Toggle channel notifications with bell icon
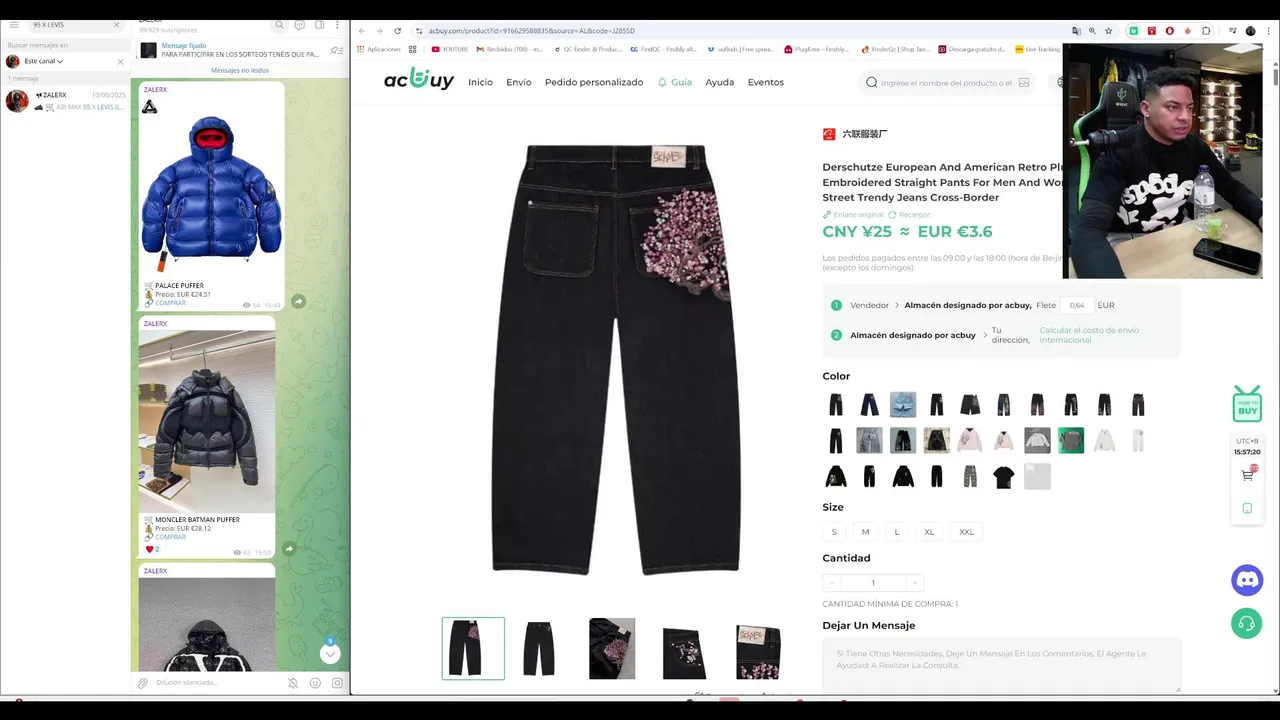The width and height of the screenshot is (1280, 720). tap(293, 683)
